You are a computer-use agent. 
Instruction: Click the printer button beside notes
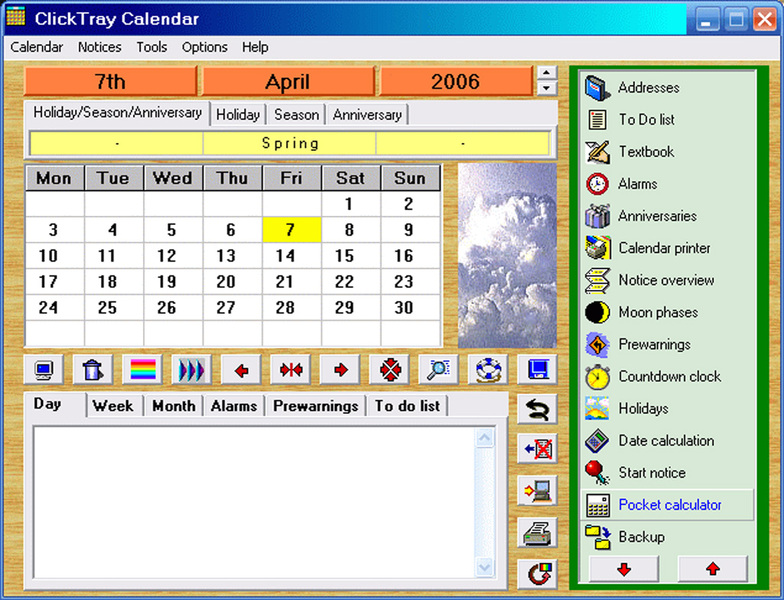(538, 532)
